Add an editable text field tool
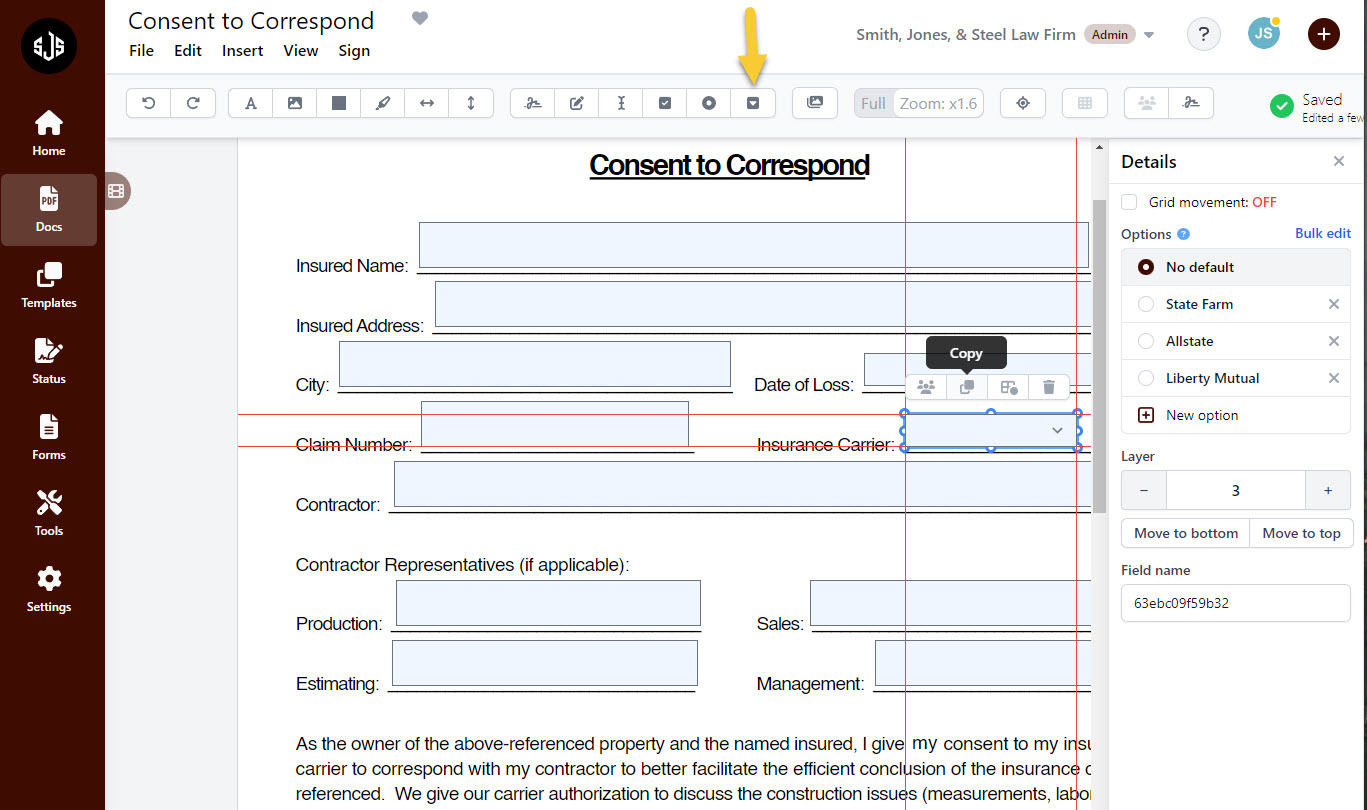The height and width of the screenshot is (810, 1367). 577,103
